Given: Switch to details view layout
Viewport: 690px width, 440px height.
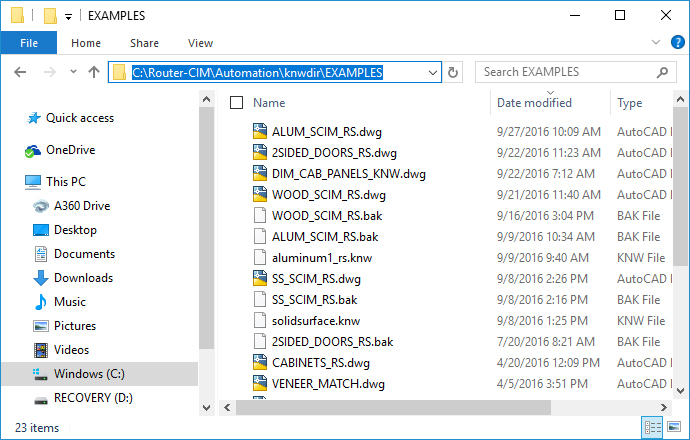Looking at the screenshot, I should click(653, 428).
